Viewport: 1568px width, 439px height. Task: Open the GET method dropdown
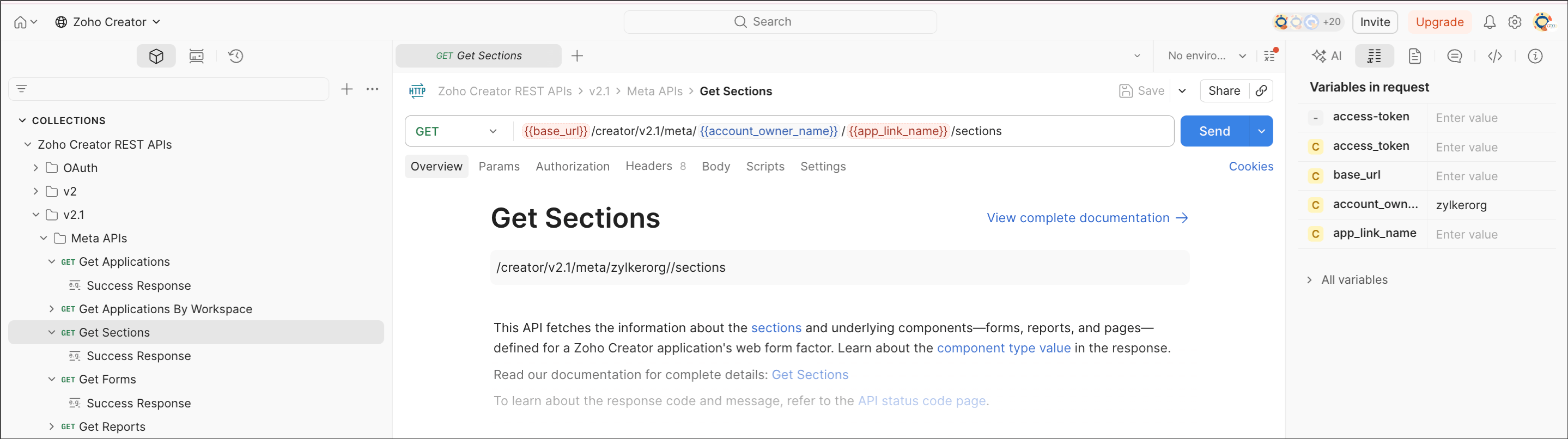click(457, 131)
